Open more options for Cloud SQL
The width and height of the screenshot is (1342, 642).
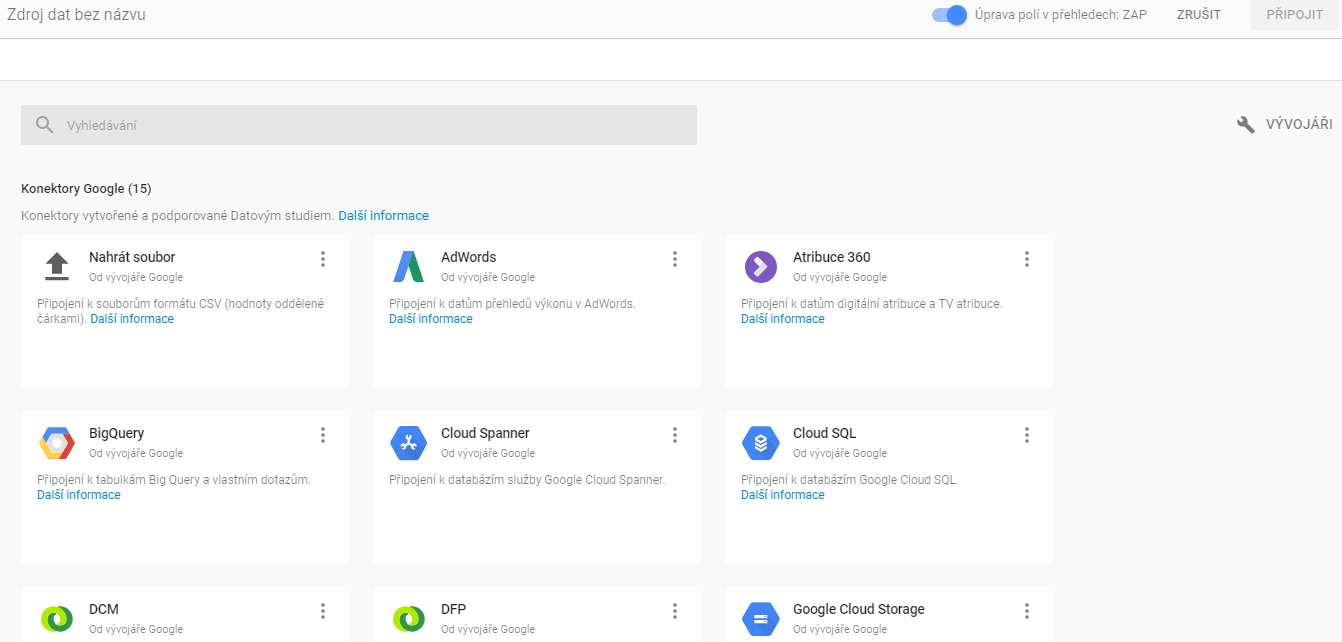tap(1027, 435)
